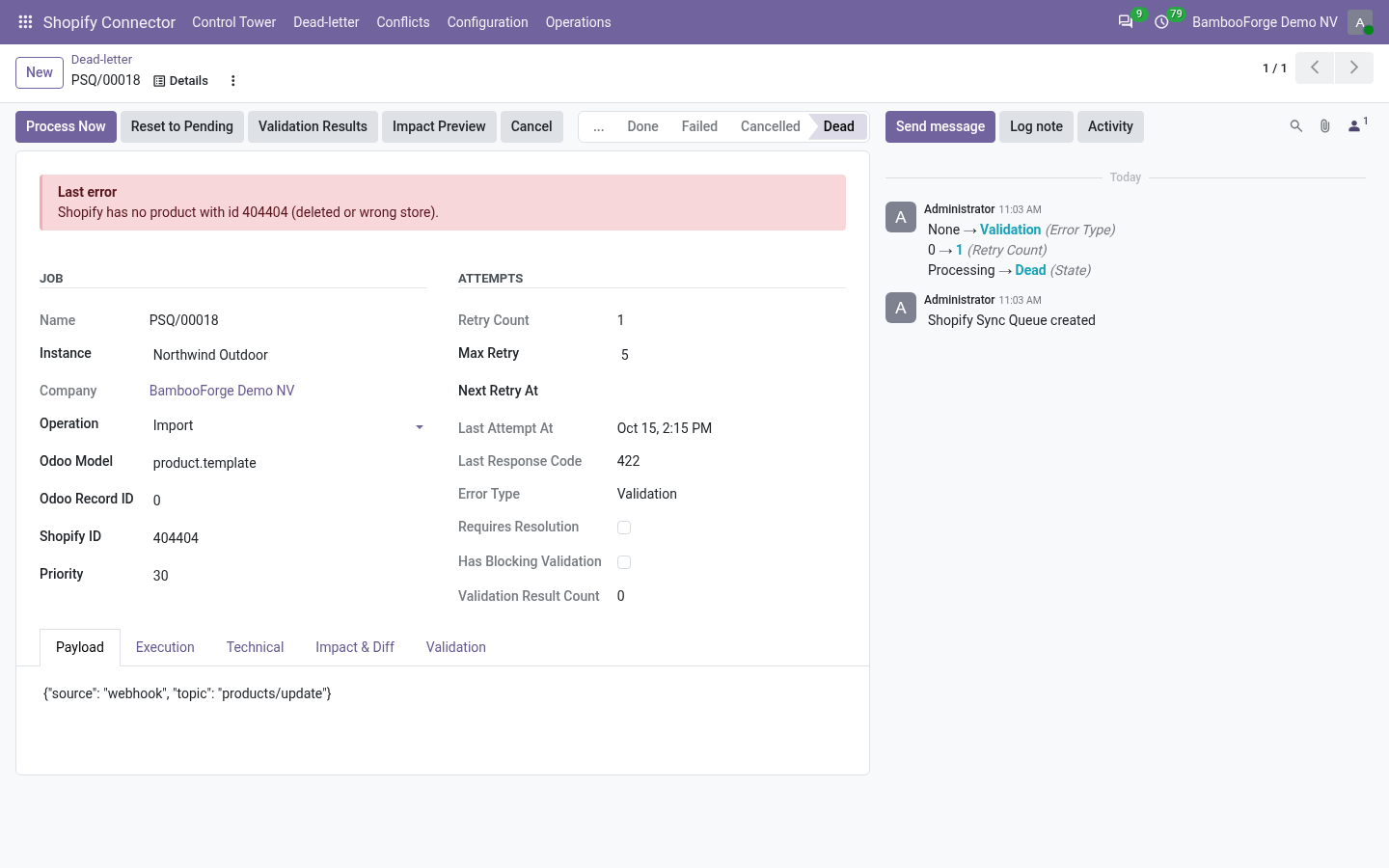Open the attachments paperclip icon
This screenshot has width=1389, height=868.
coord(1325,126)
